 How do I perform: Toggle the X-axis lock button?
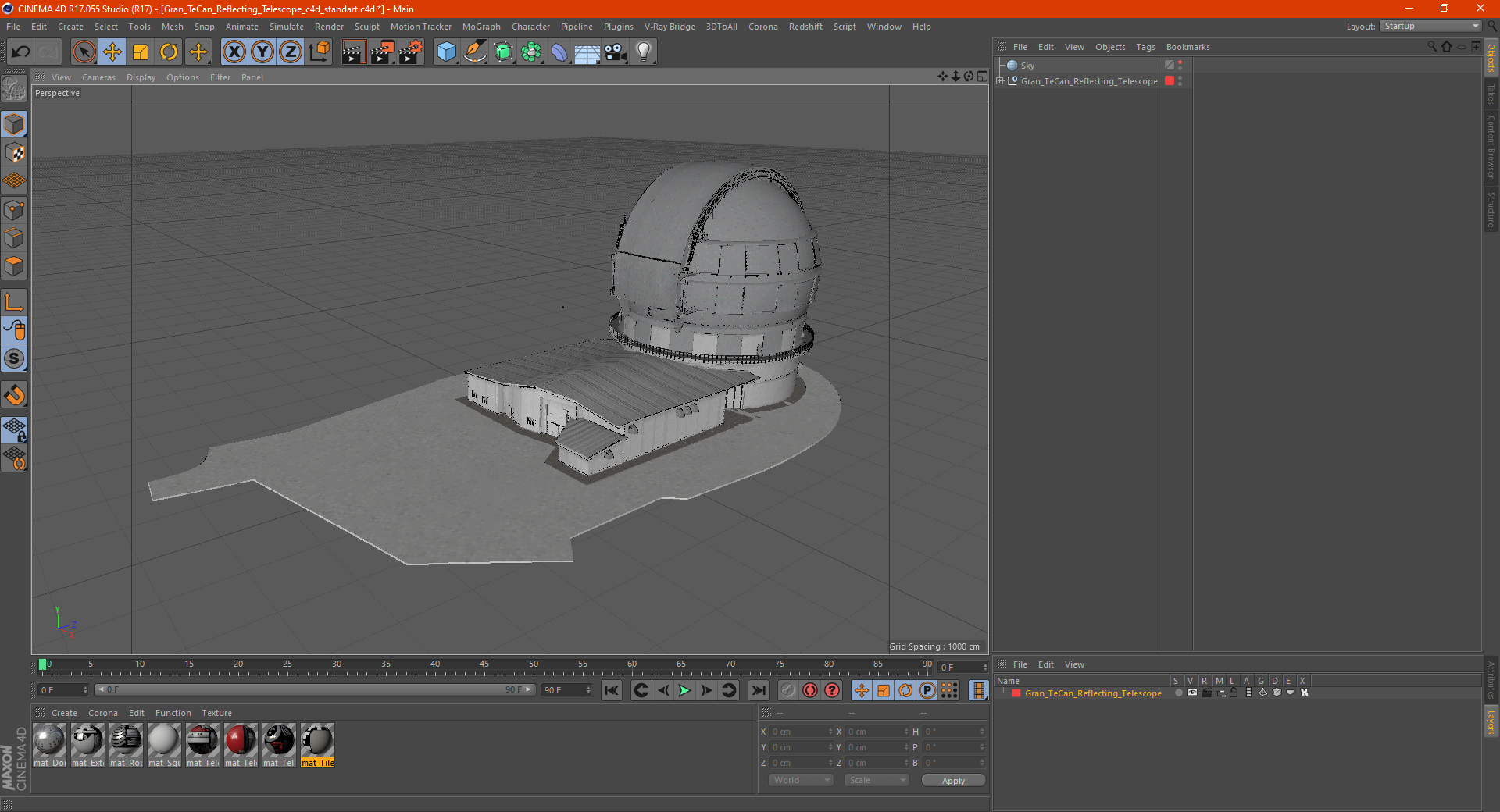click(234, 52)
